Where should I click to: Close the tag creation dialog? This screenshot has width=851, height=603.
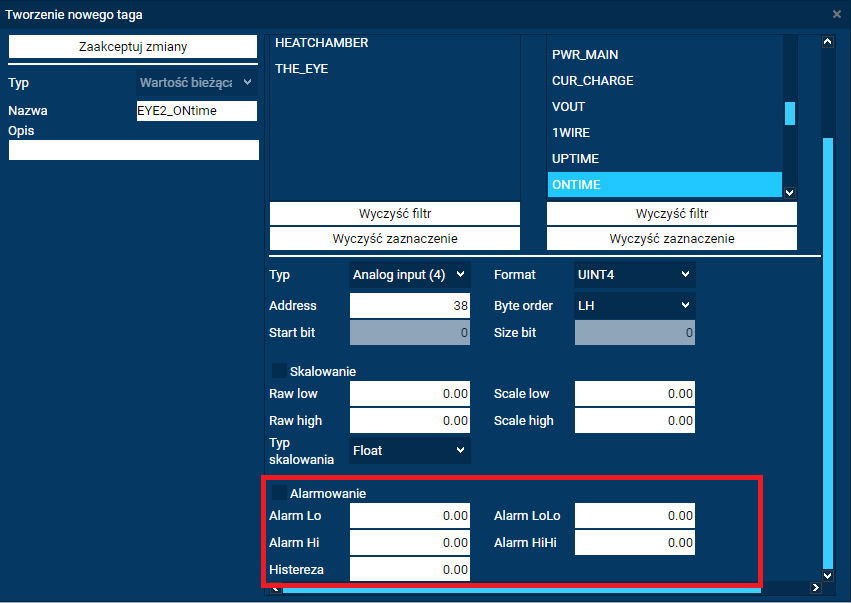coord(837,14)
